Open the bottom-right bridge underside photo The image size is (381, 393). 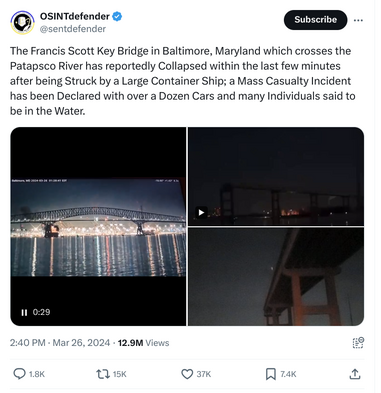pyautogui.click(x=276, y=277)
